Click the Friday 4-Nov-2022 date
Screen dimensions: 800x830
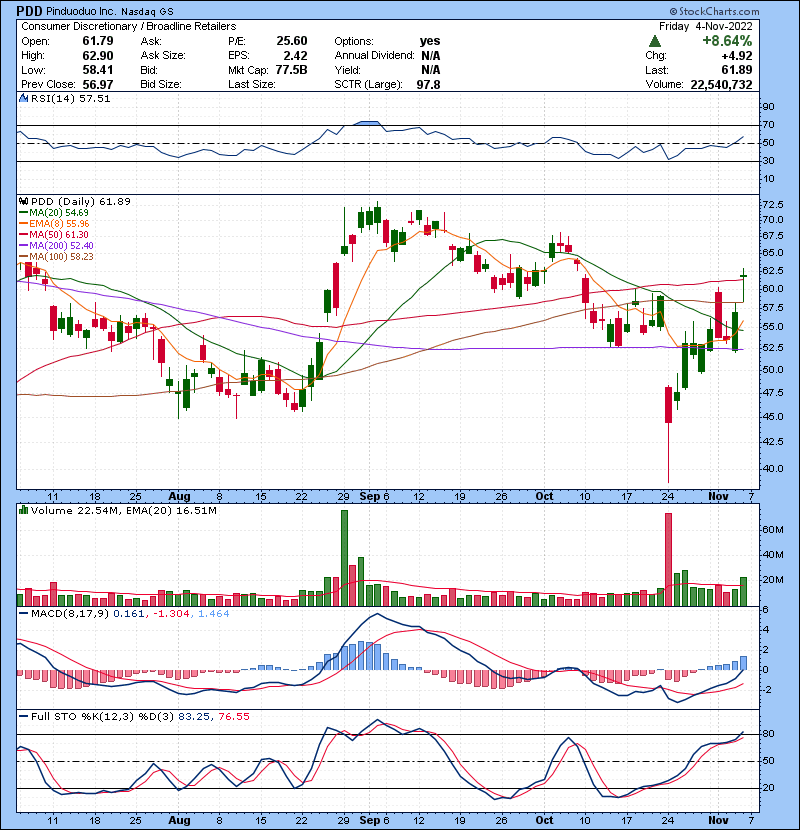pyautogui.click(x=705, y=26)
